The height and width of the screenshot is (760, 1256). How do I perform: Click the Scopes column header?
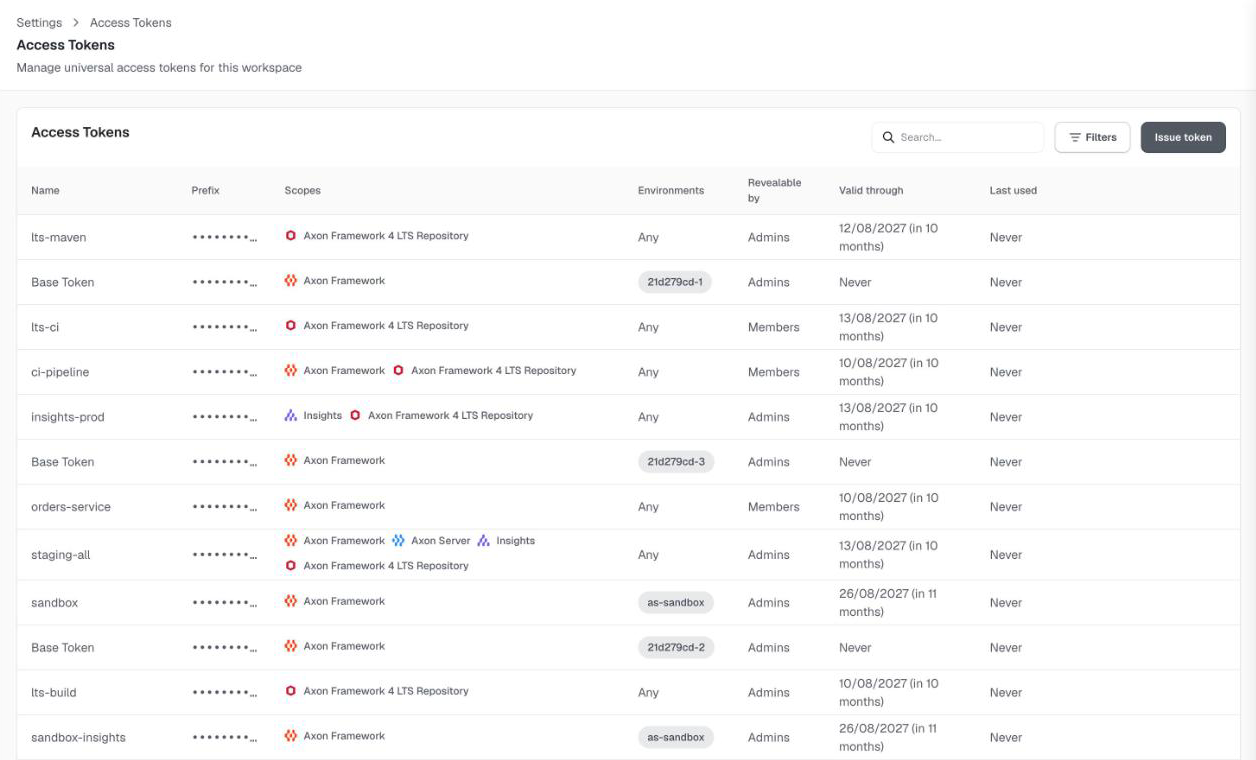point(302,190)
